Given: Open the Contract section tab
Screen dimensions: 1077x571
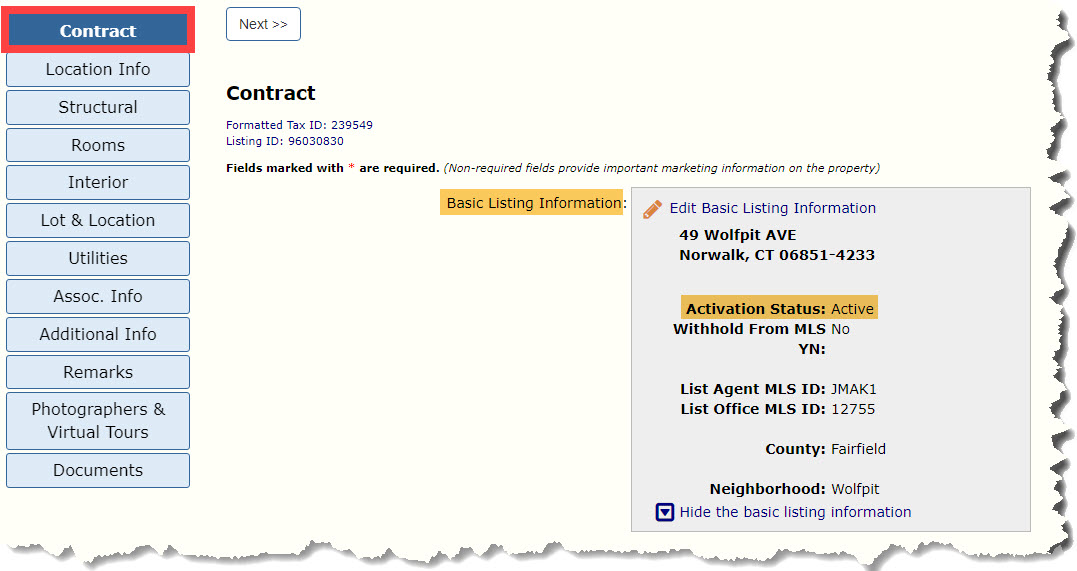Looking at the screenshot, I should tap(98, 31).
